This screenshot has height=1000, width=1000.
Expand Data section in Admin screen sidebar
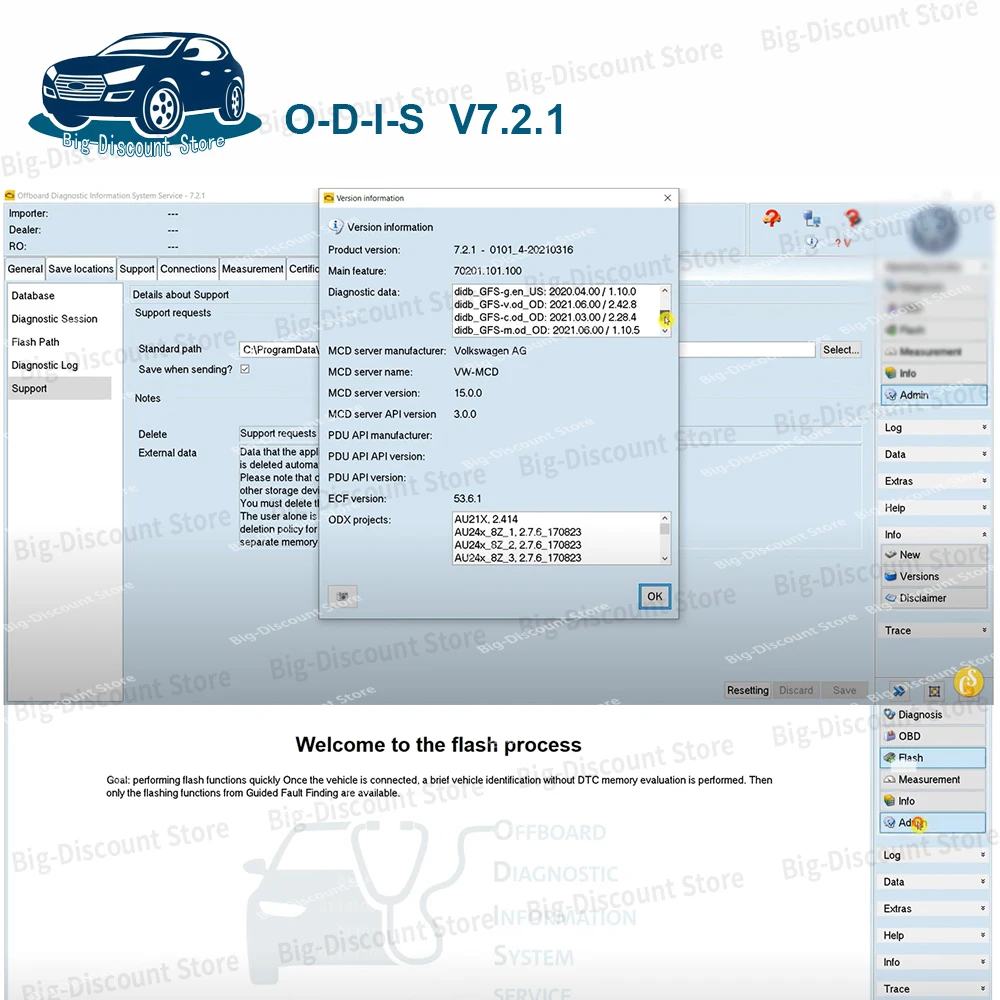[934, 455]
